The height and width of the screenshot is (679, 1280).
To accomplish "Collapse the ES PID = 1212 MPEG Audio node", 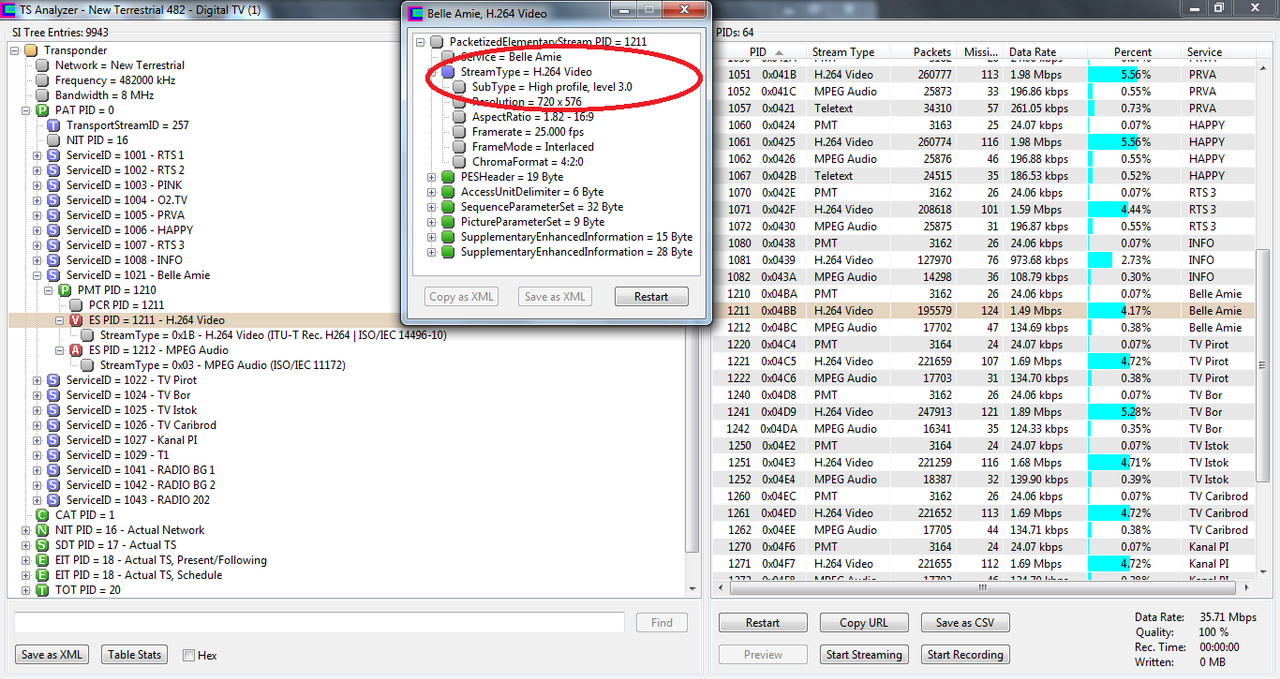I will pyautogui.click(x=59, y=350).
